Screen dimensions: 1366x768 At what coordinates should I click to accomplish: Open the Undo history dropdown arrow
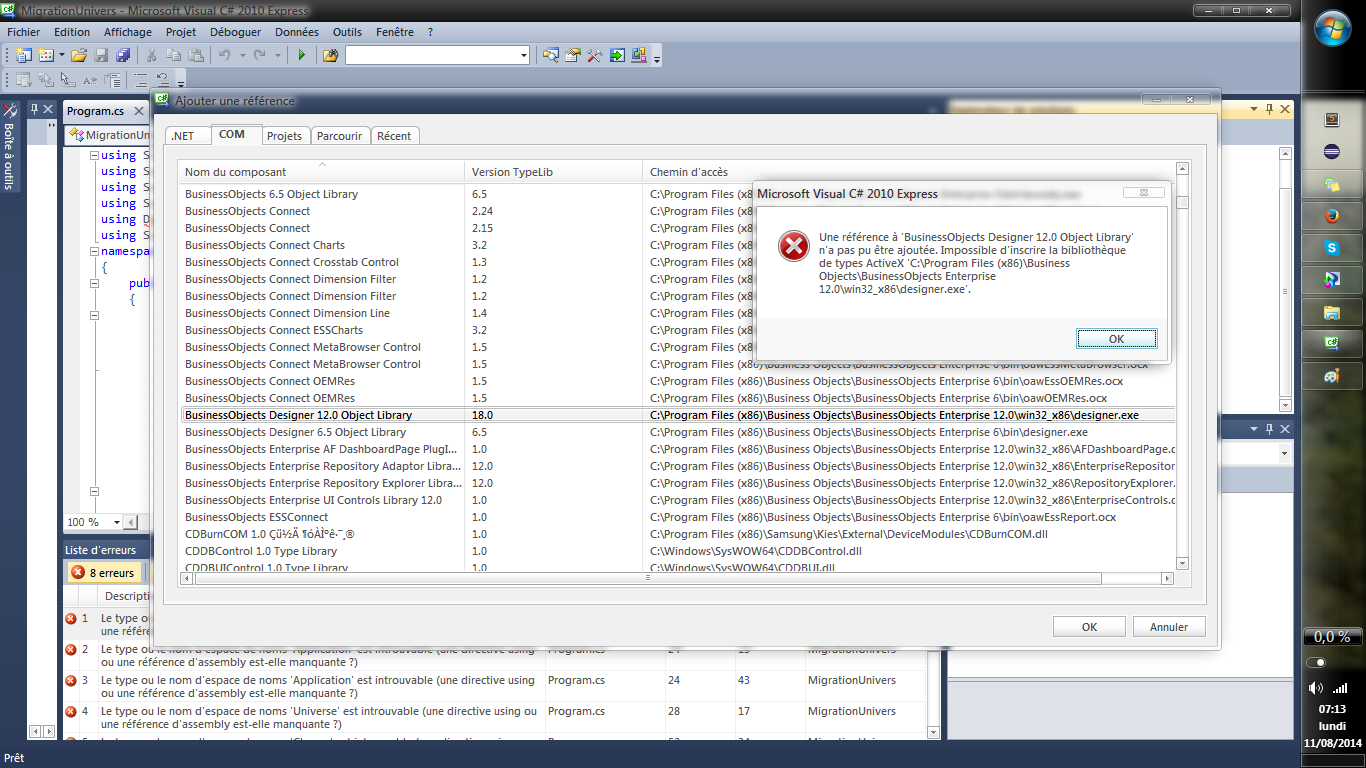pyautogui.click(x=241, y=55)
